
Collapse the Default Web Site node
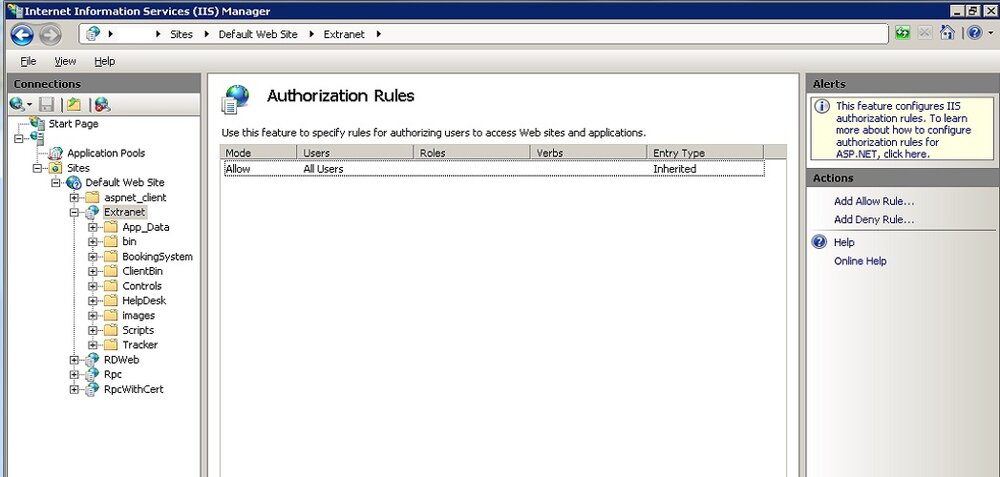[56, 183]
